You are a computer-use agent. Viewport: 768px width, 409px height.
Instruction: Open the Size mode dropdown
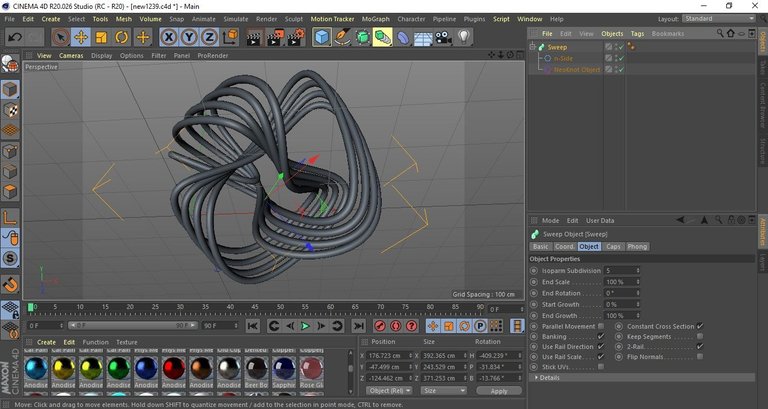(445, 390)
